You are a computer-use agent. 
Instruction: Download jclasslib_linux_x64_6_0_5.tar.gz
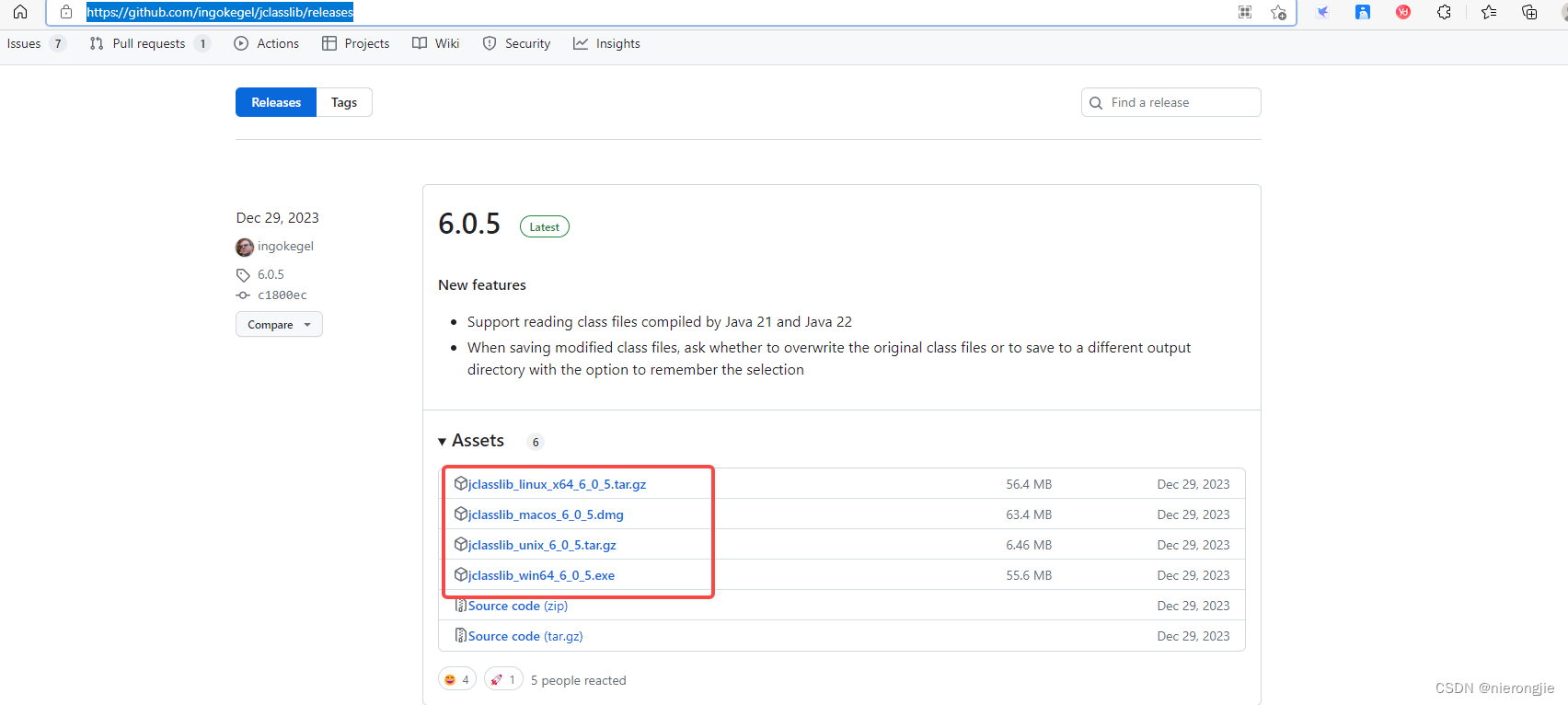(x=558, y=484)
